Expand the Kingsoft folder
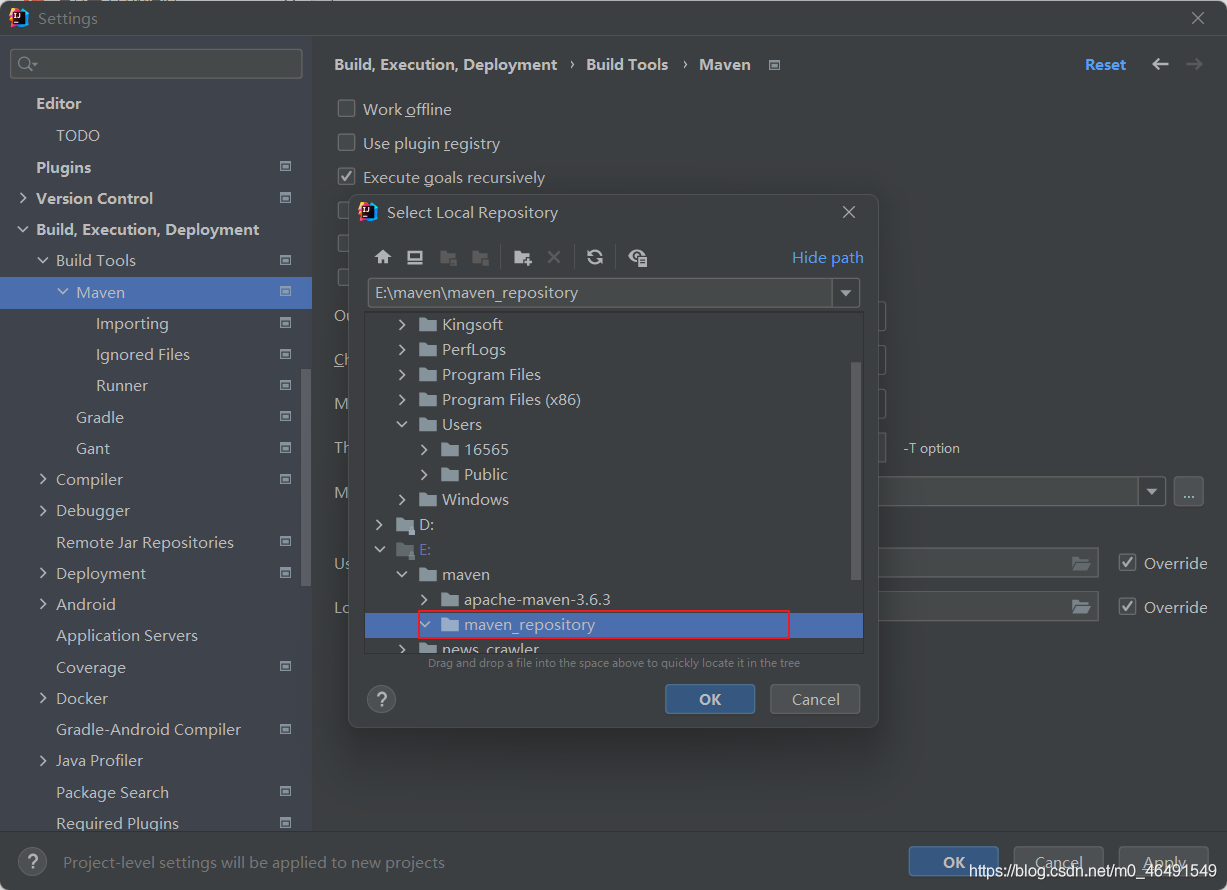The width and height of the screenshot is (1227, 890). pyautogui.click(x=402, y=324)
